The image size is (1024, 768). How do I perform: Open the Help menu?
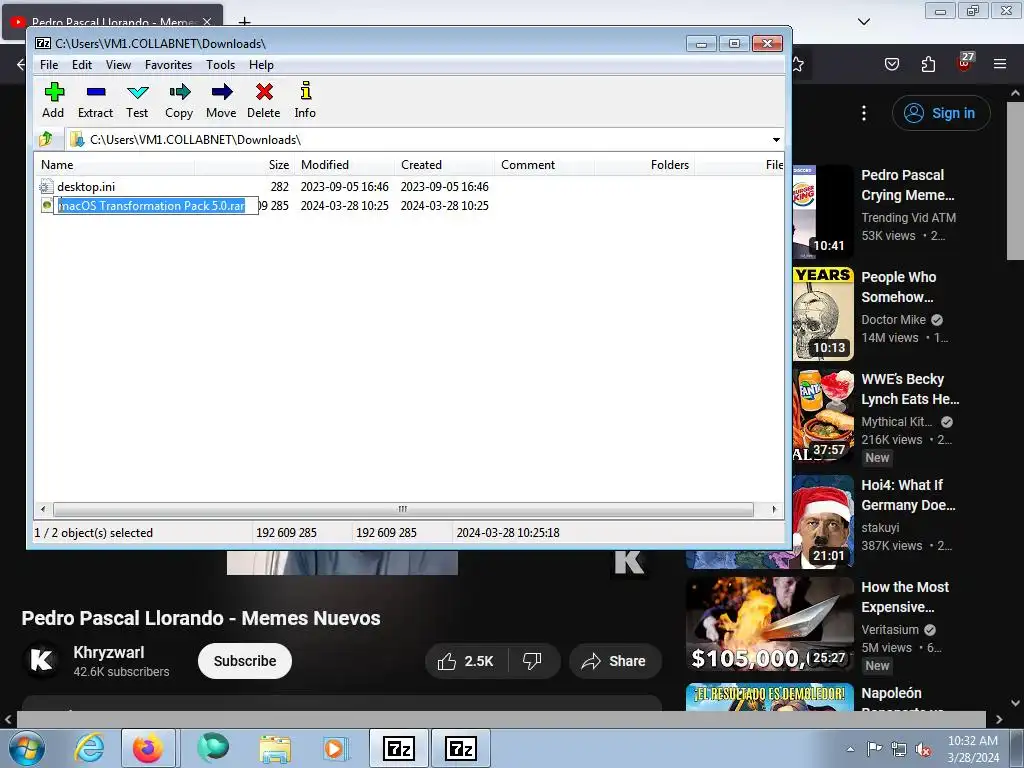click(x=261, y=65)
